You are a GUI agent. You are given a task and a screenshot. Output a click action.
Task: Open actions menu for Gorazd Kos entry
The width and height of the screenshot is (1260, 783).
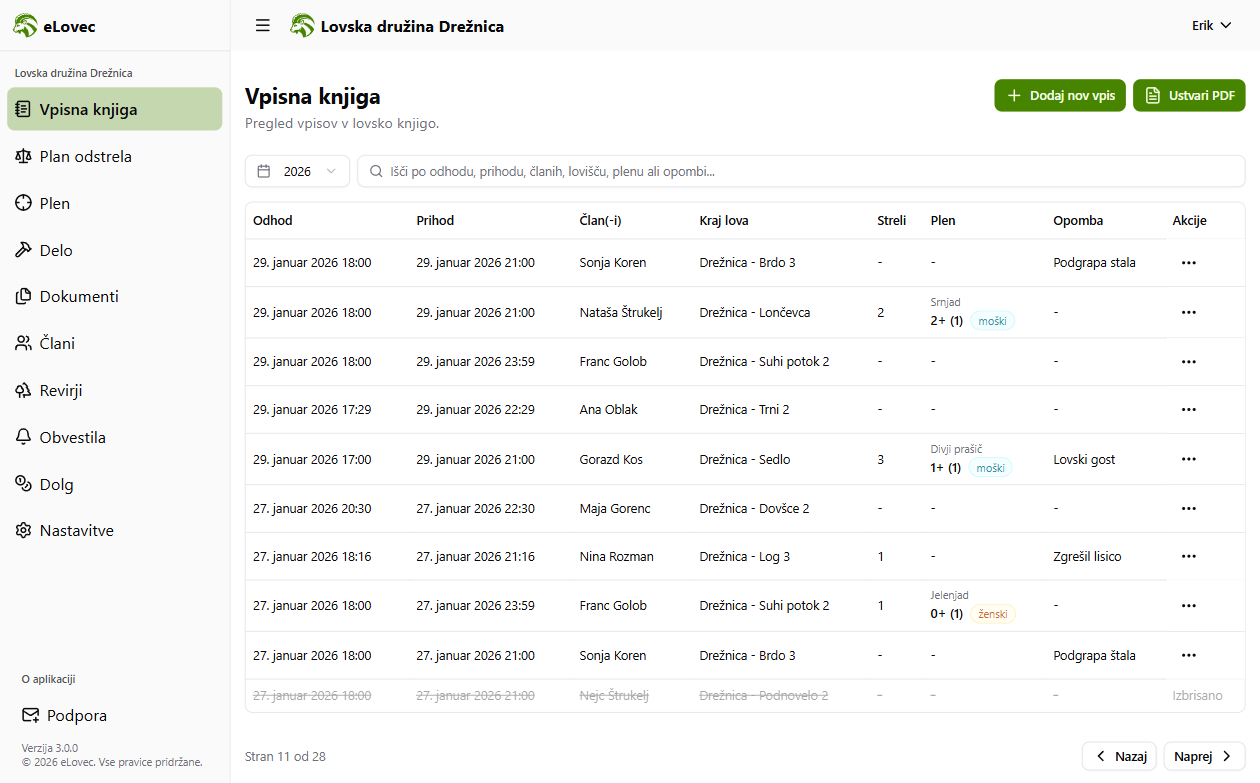coord(1188,459)
